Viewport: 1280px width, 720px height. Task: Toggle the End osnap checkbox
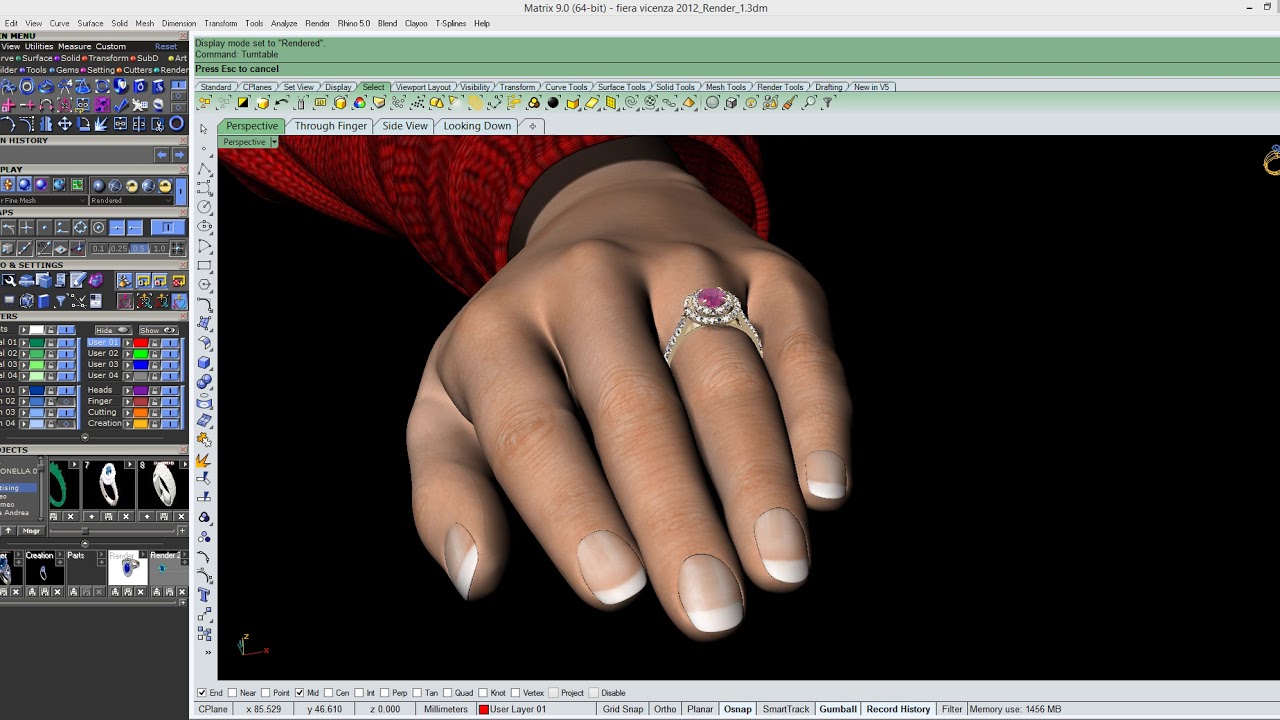click(202, 693)
